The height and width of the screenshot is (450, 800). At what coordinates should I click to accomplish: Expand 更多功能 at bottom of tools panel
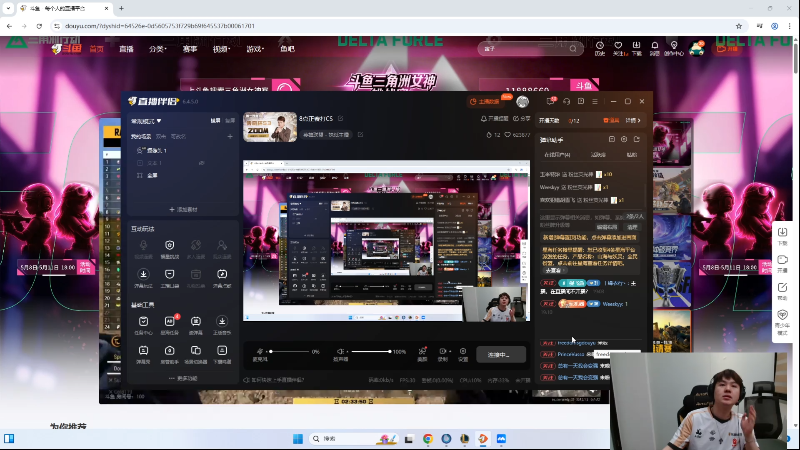(183, 379)
